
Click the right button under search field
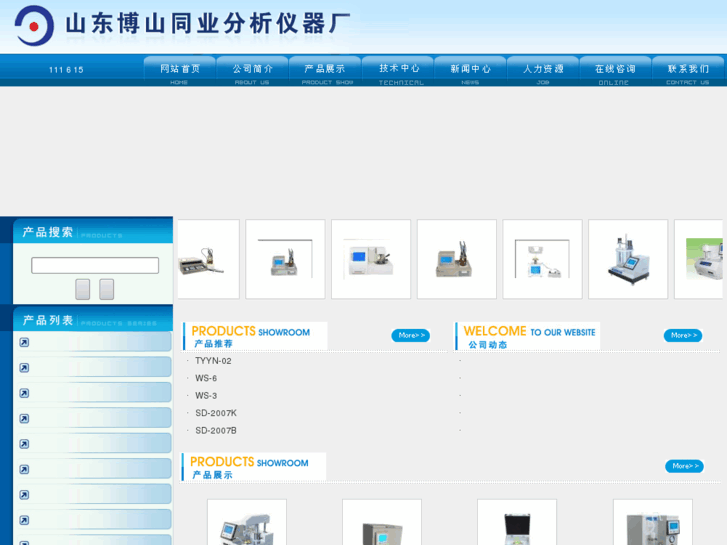click(x=107, y=289)
